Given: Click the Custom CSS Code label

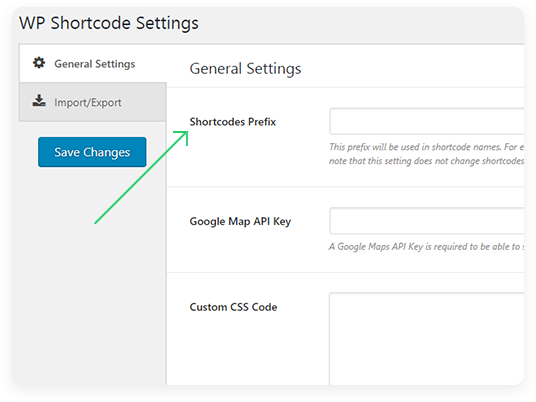Looking at the screenshot, I should pyautogui.click(x=233, y=307).
